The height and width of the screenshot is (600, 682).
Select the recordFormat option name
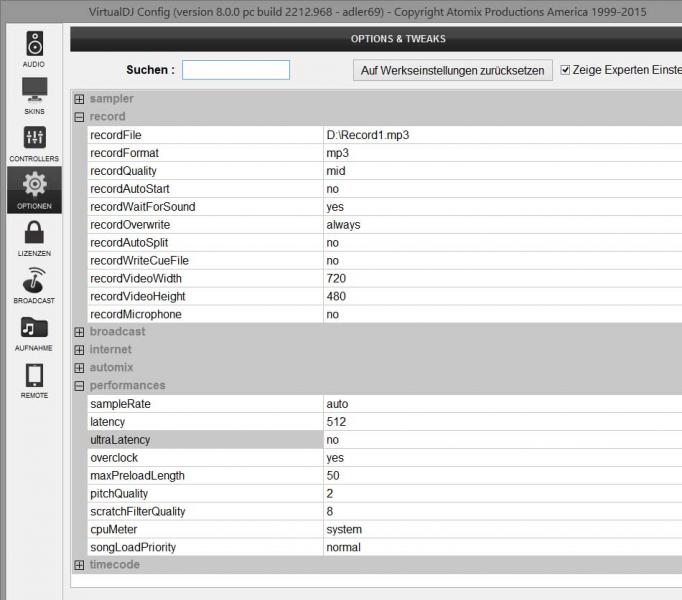point(124,153)
